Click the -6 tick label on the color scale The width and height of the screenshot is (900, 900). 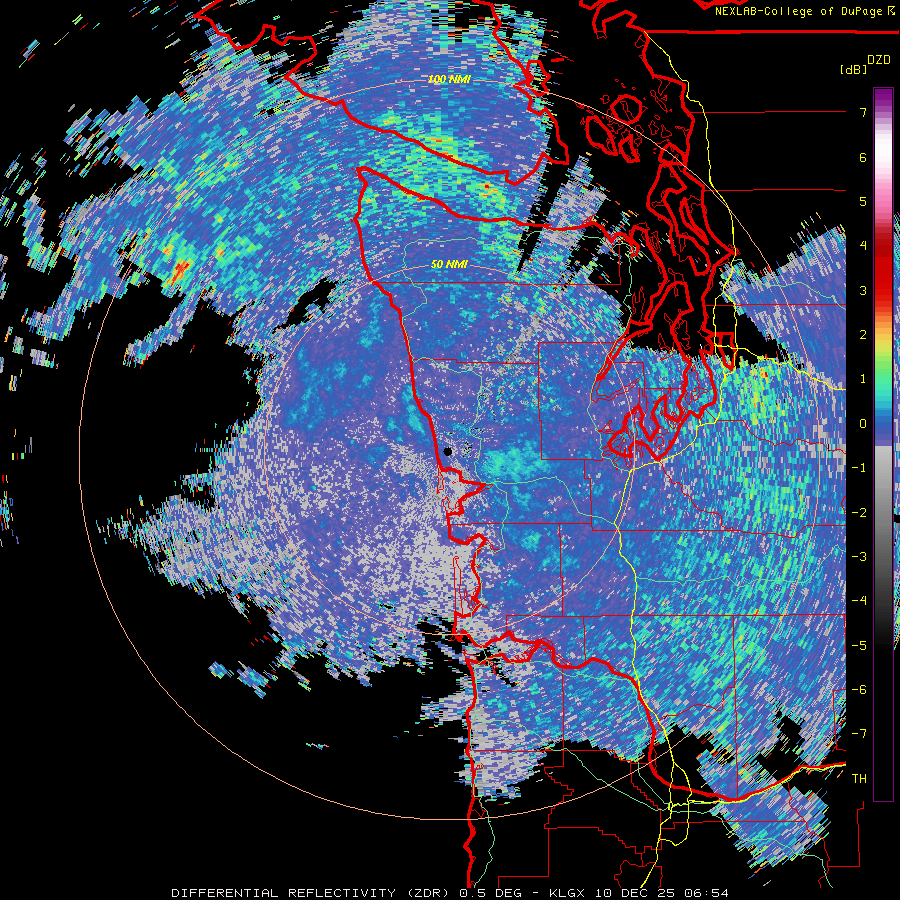(859, 690)
